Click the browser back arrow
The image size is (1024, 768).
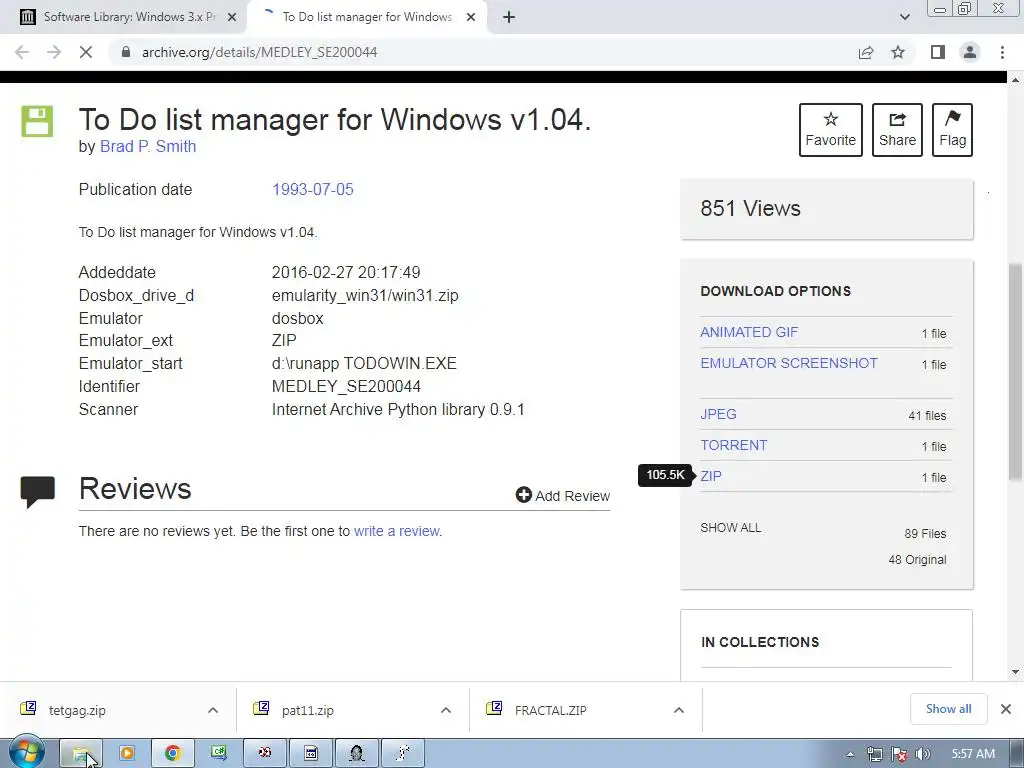tap(22, 52)
